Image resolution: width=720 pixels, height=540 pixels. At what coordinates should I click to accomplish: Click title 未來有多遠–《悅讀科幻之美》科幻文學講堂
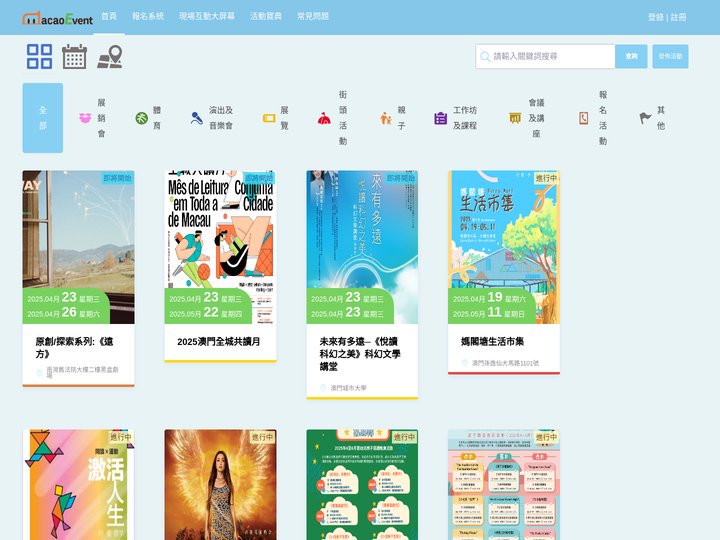360,354
